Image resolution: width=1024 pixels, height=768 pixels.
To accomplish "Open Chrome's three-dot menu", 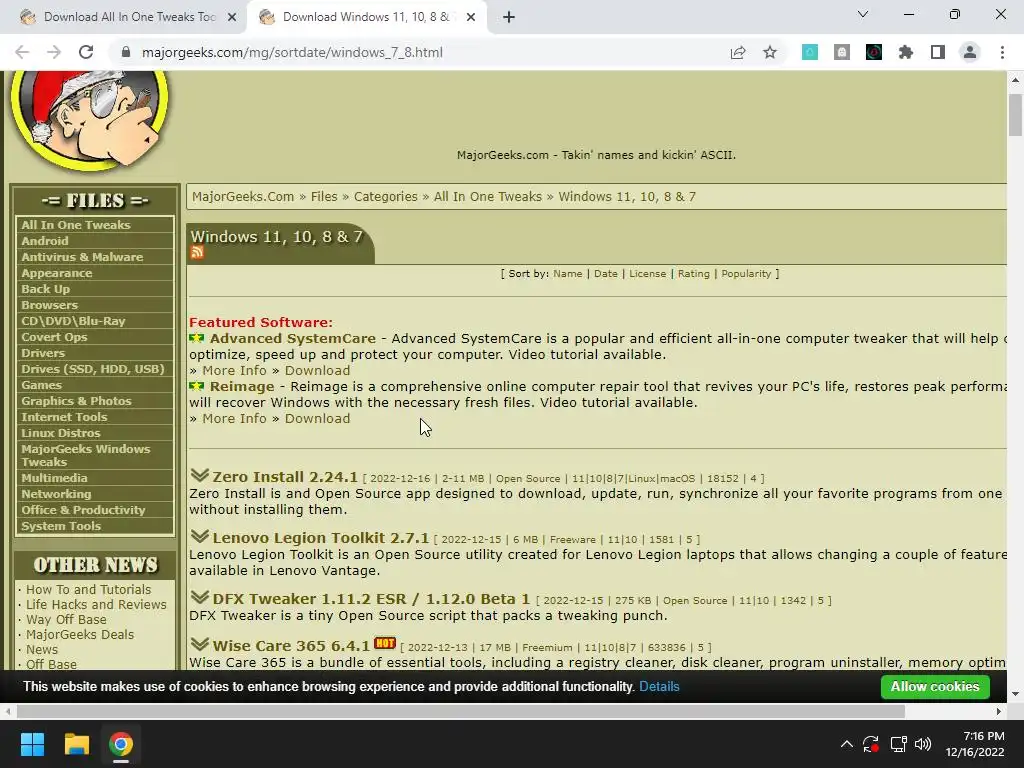I will click(1002, 52).
